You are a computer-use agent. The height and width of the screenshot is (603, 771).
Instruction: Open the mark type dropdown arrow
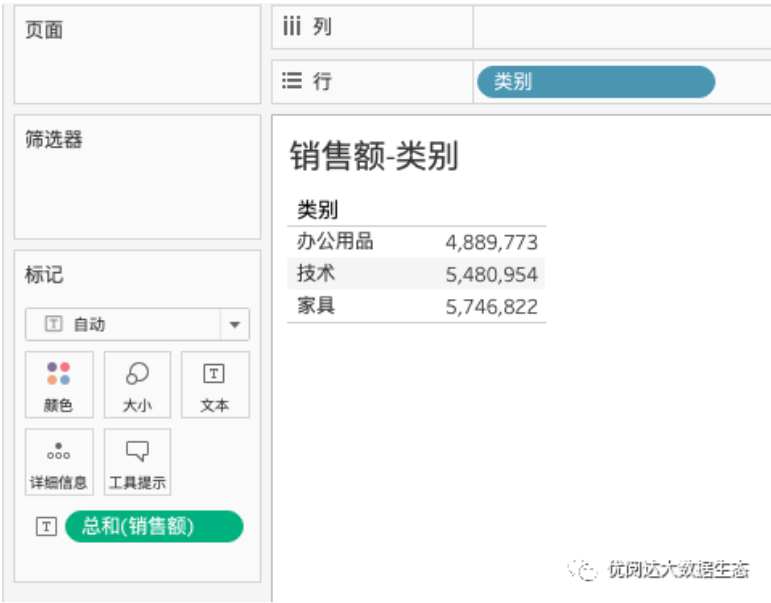(x=235, y=325)
